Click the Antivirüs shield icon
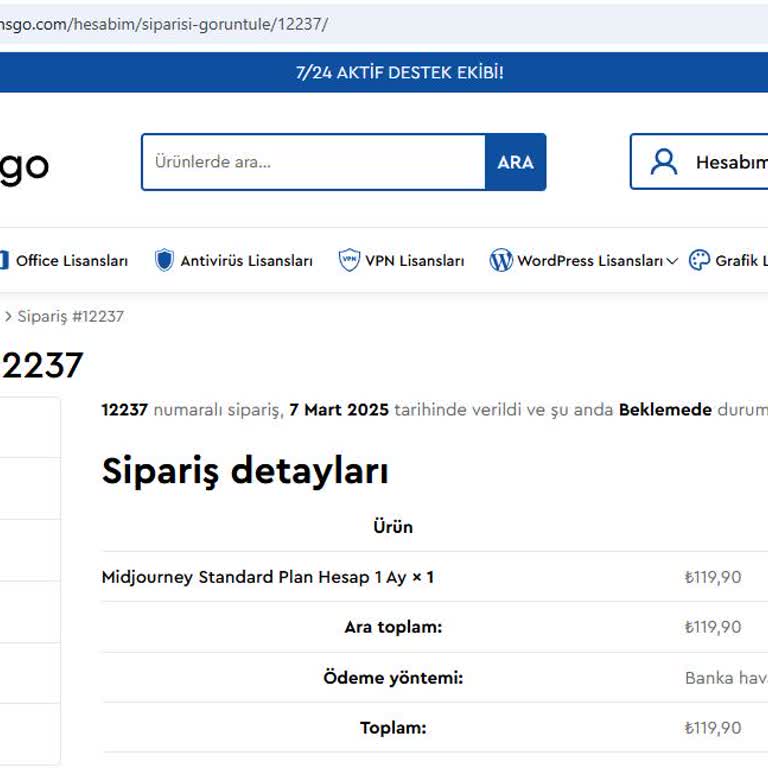Viewport: 768px width, 768px height. coord(164,260)
